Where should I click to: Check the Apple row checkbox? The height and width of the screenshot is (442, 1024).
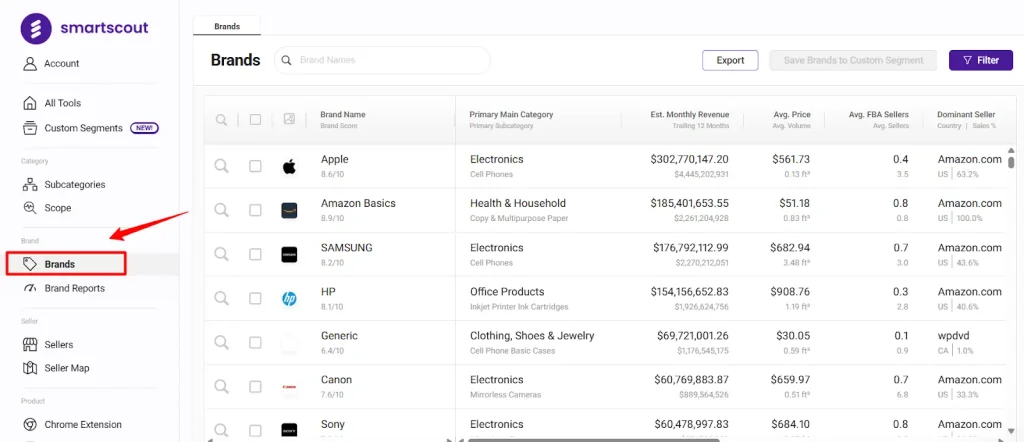pyautogui.click(x=255, y=166)
